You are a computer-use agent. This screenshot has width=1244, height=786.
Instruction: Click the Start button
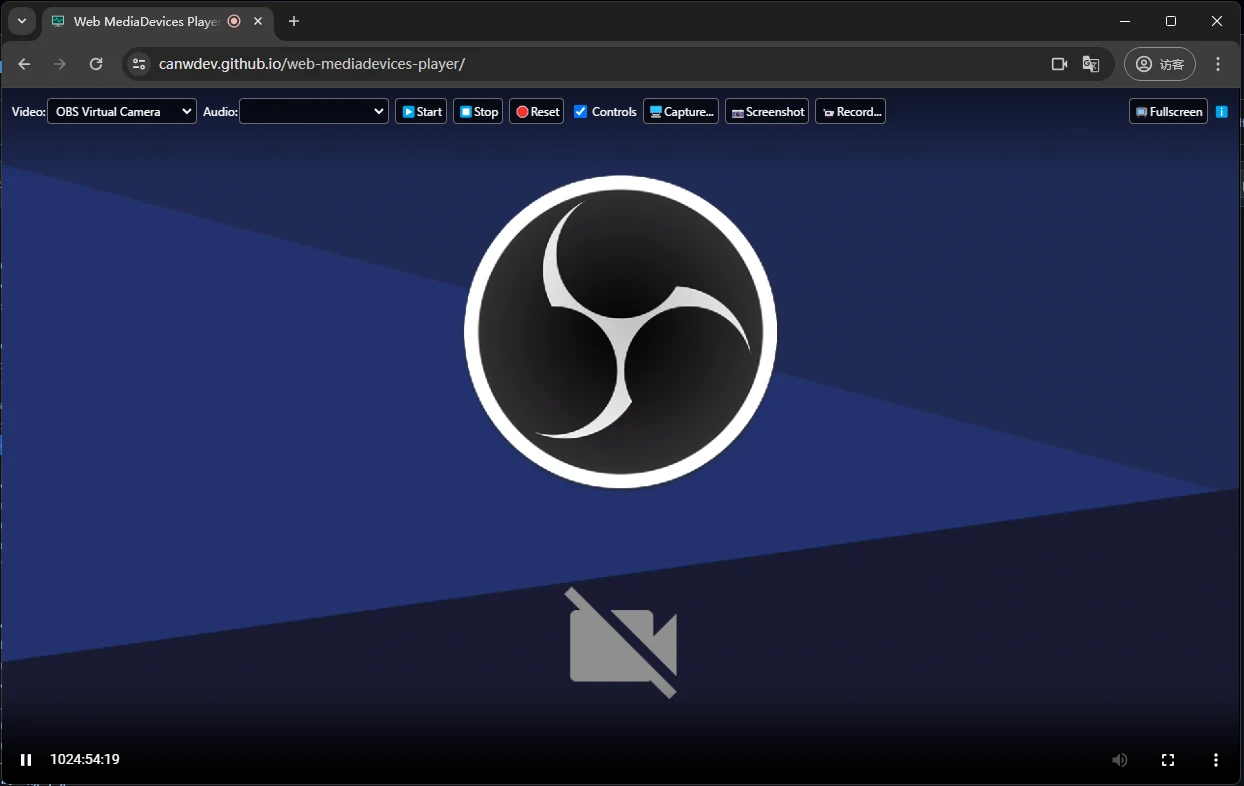(421, 112)
